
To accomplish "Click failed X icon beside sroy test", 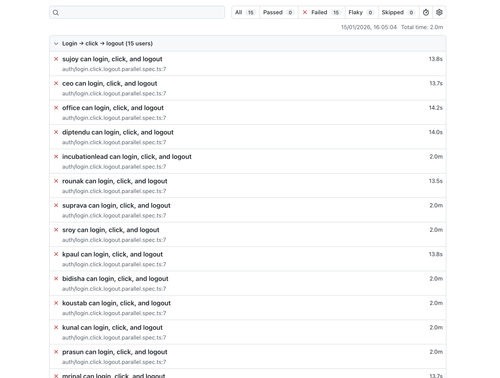I will click(x=56, y=230).
